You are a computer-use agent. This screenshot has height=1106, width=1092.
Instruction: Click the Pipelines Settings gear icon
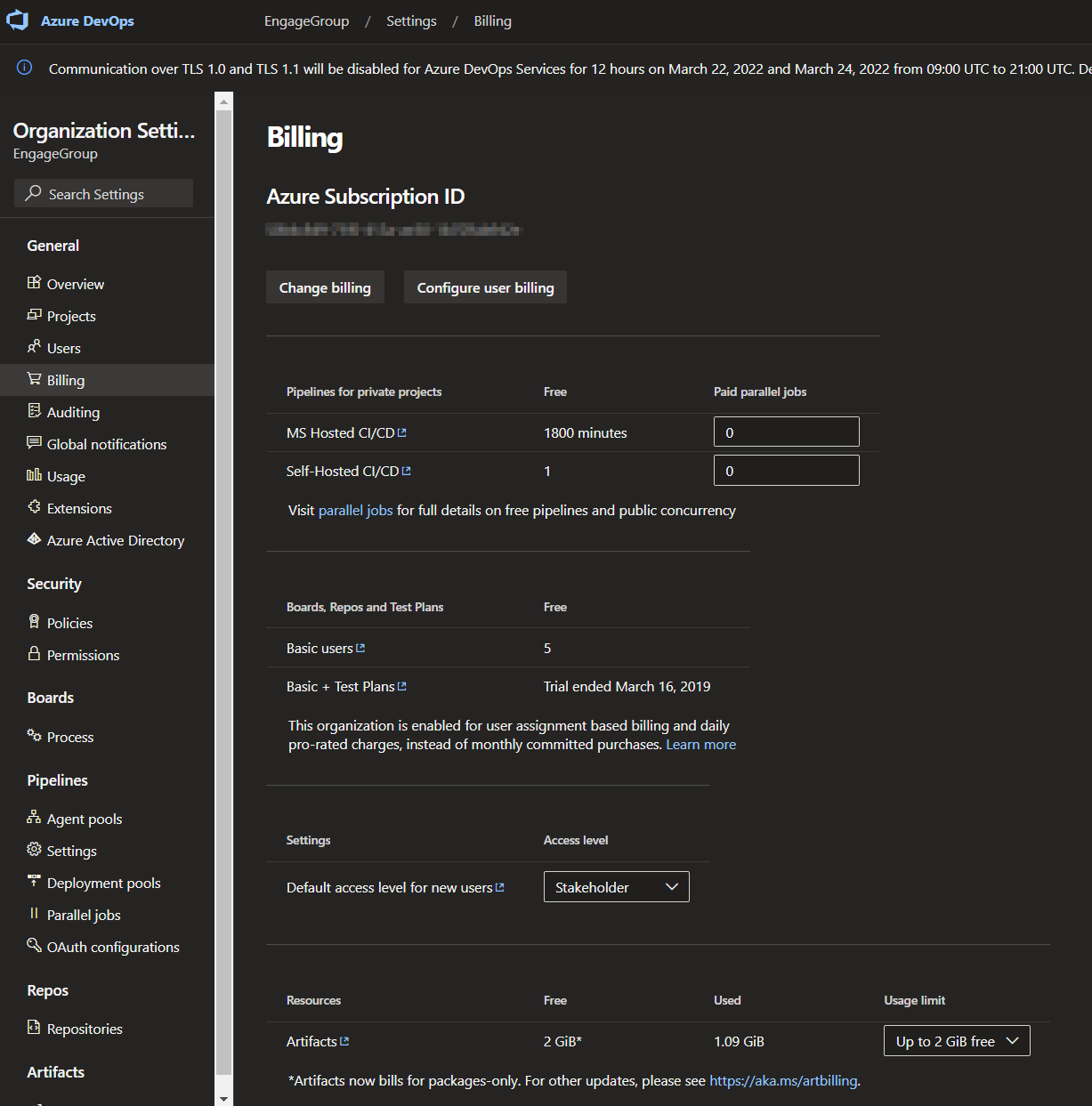(x=34, y=850)
